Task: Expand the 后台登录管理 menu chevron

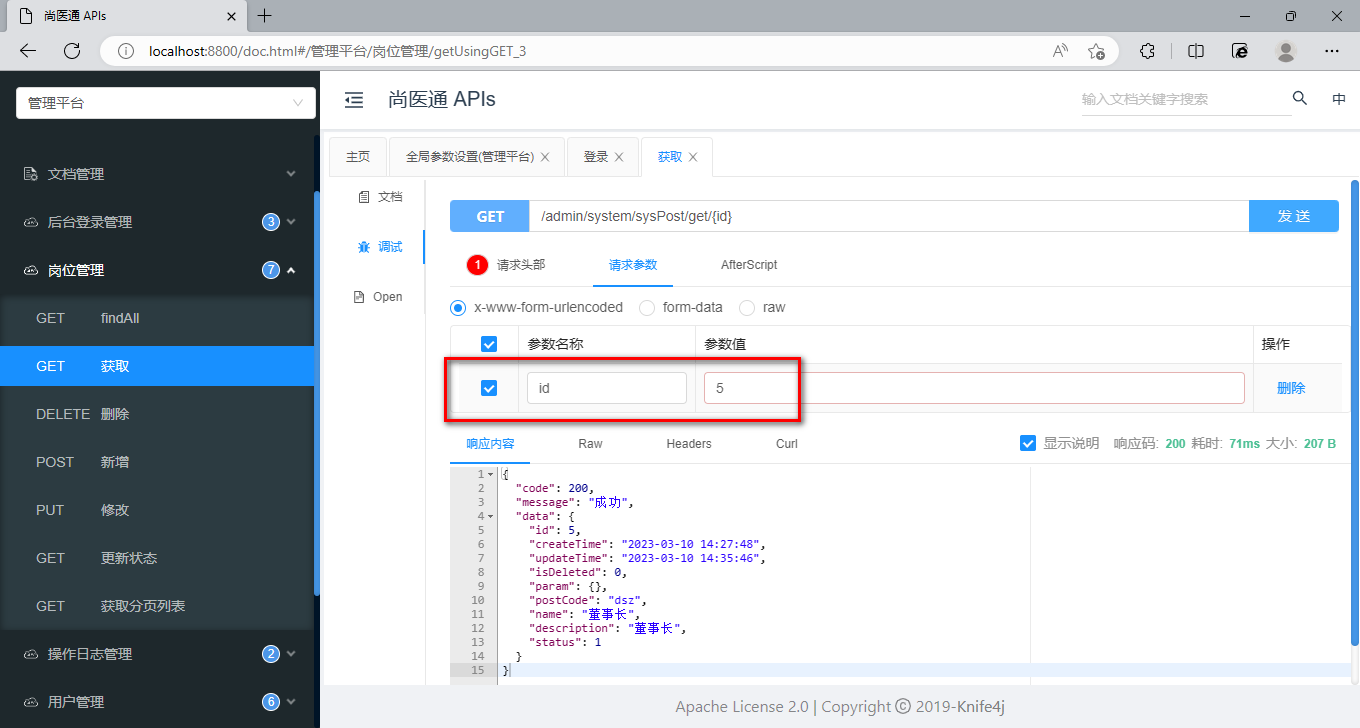Action: (x=291, y=222)
